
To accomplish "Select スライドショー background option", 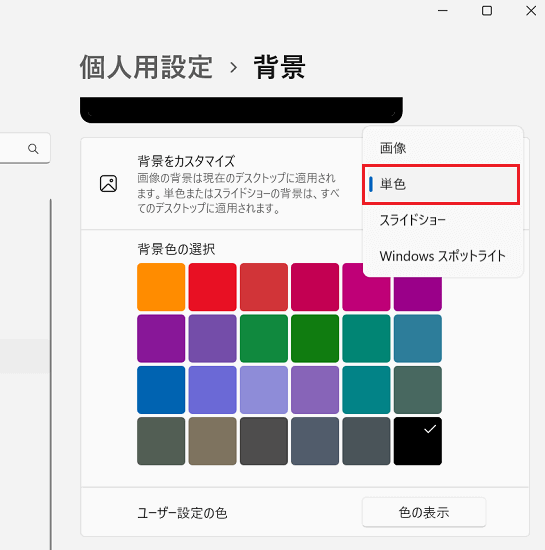I will coord(443,220).
